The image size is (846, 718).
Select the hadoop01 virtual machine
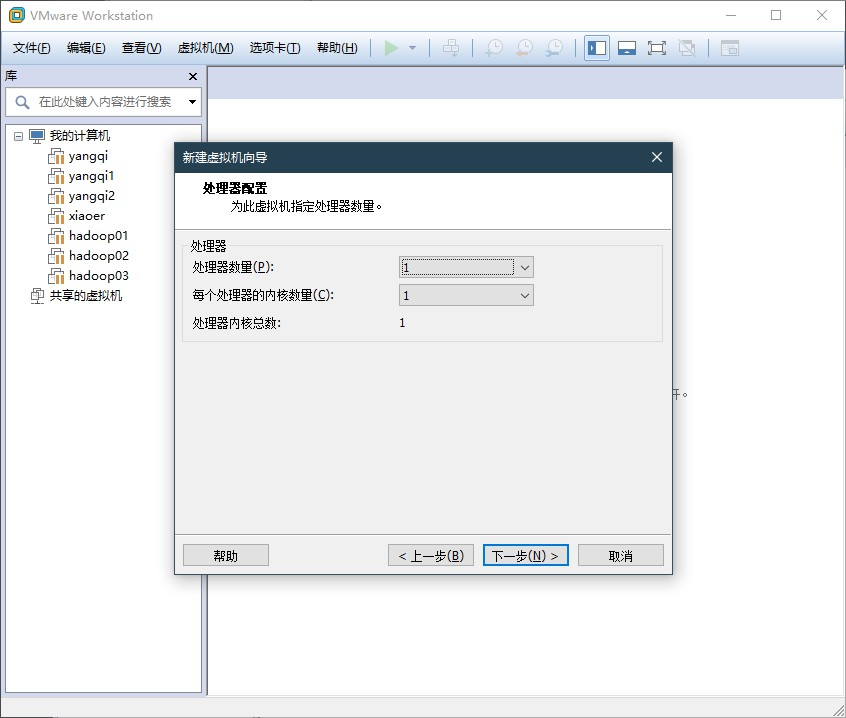[x=98, y=236]
